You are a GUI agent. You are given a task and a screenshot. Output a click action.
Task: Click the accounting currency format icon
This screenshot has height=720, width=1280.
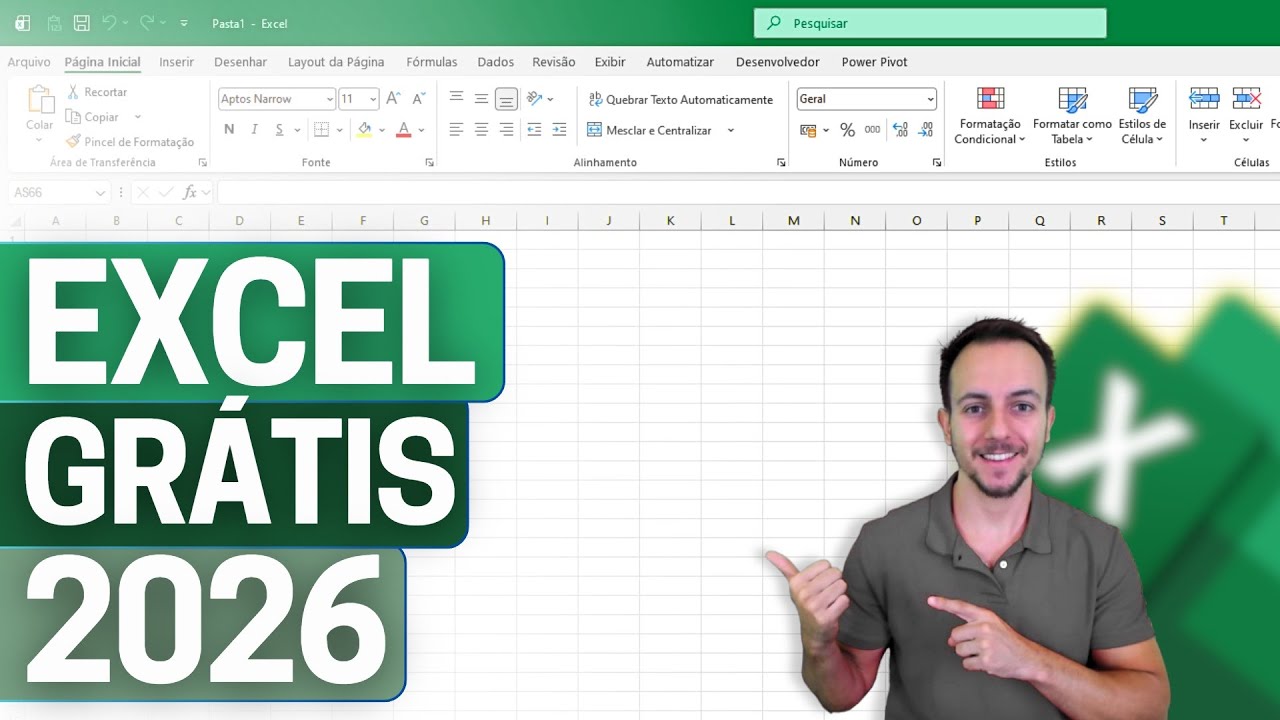809,130
